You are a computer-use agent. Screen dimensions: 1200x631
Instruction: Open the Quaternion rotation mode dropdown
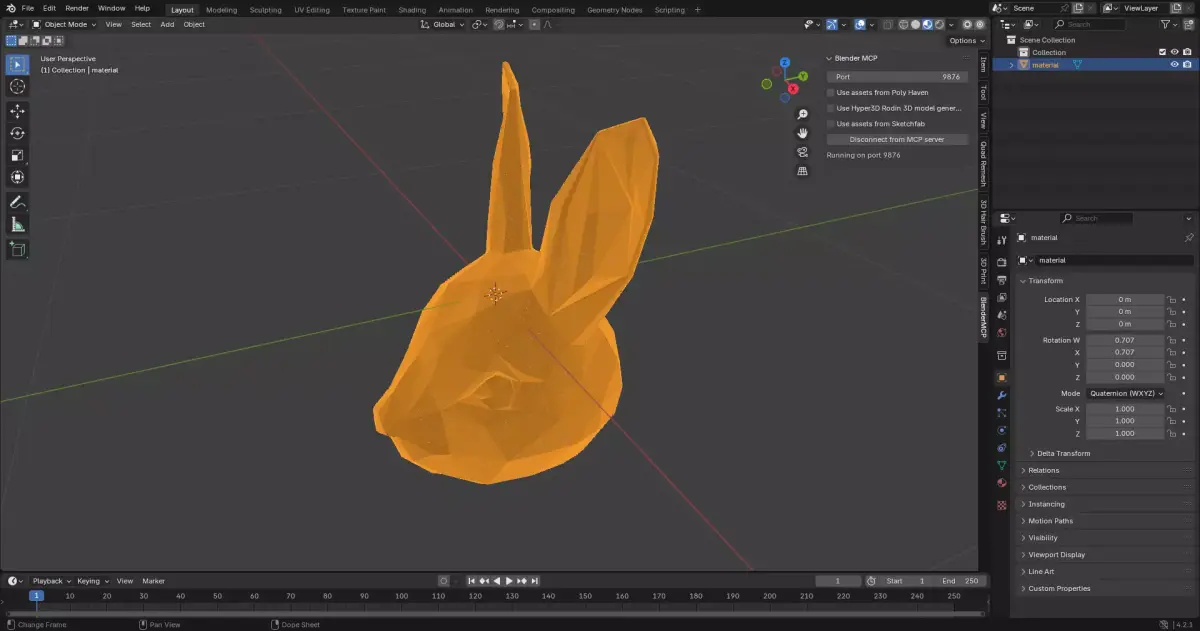[1126, 393]
